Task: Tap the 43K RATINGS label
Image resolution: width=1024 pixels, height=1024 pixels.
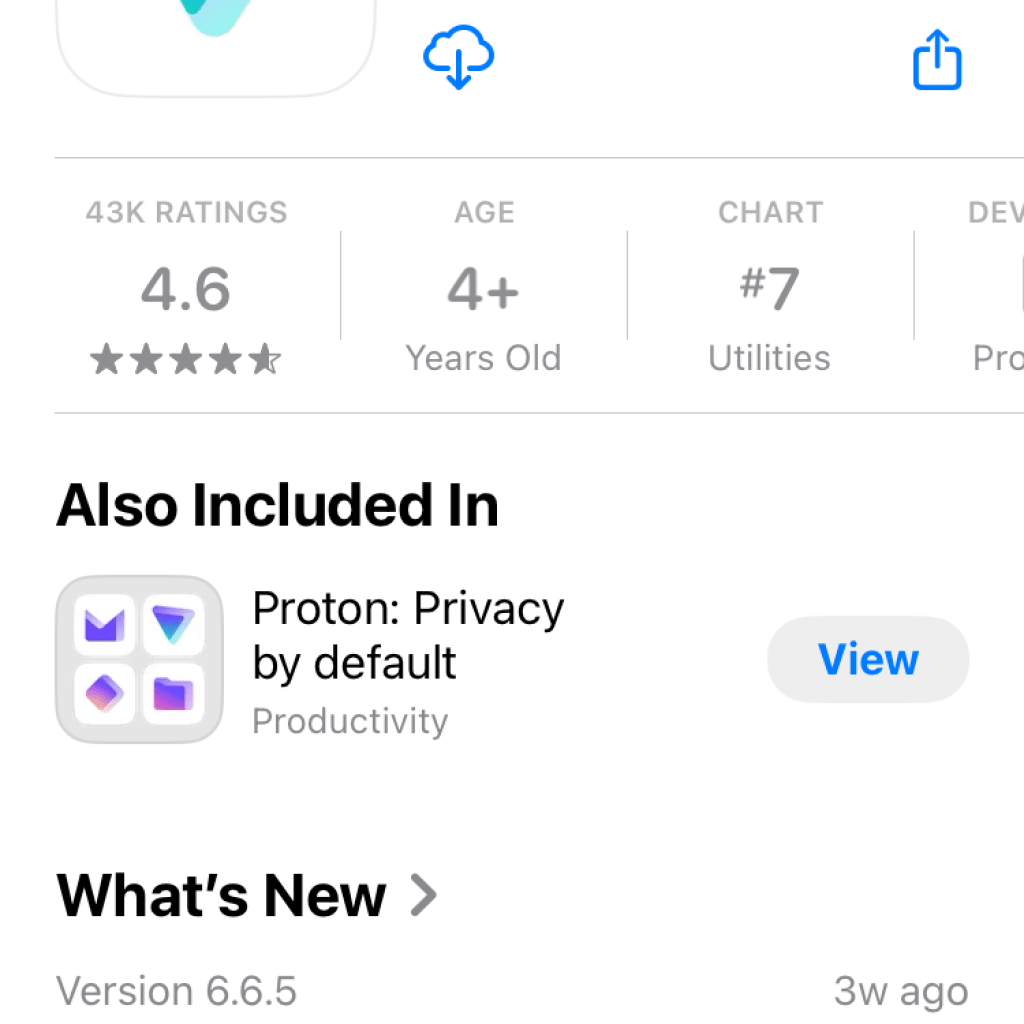Action: (x=186, y=212)
